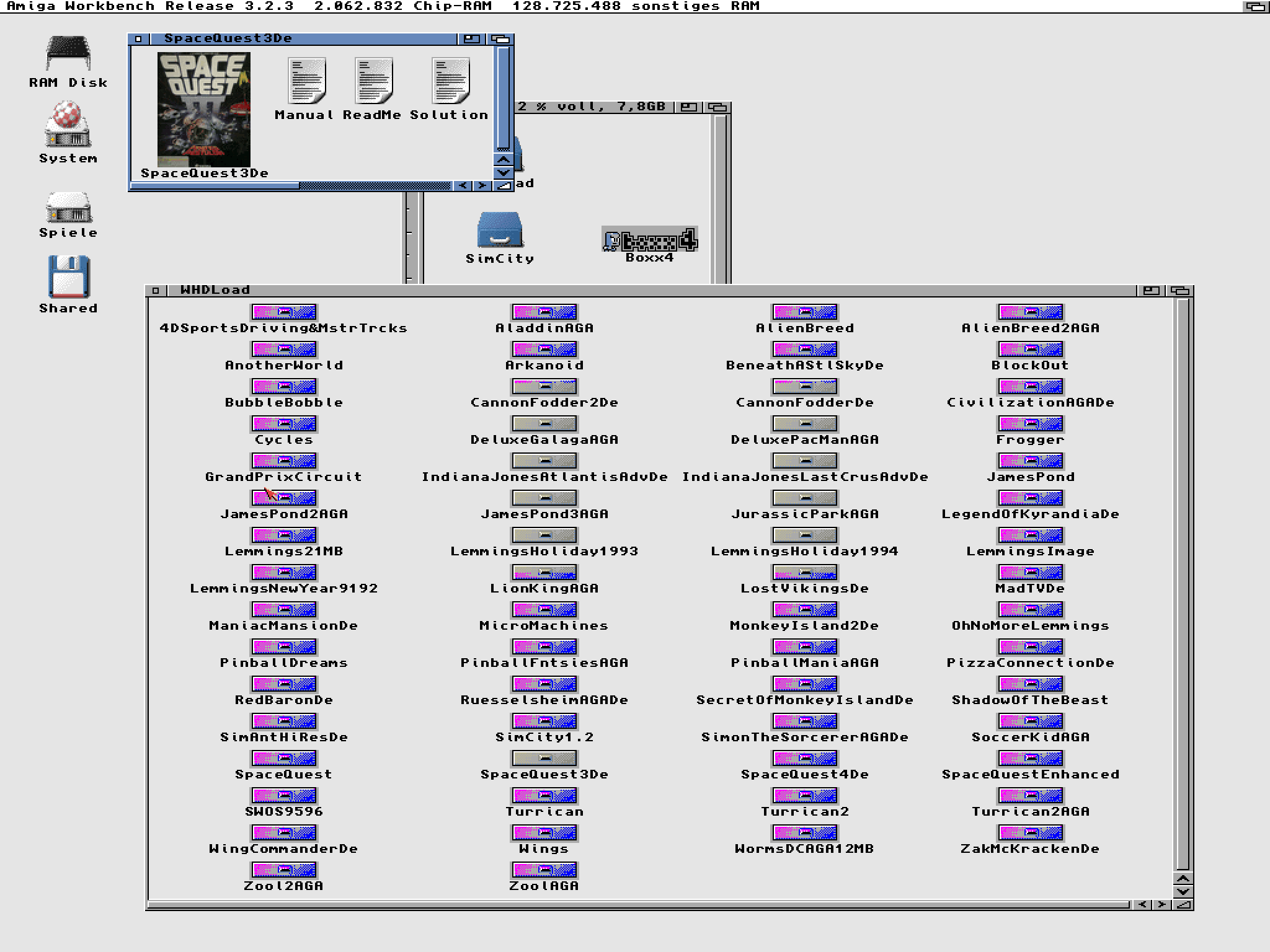The height and width of the screenshot is (952, 1270).
Task: Click the SpaceQuest3De vertical scrollbar
Action: coord(504,99)
